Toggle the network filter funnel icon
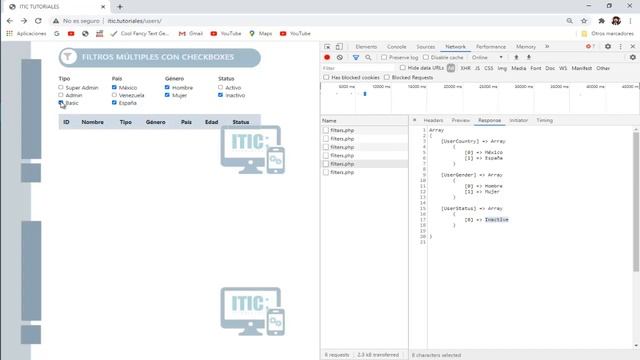The width and height of the screenshot is (640, 360). pos(356,58)
